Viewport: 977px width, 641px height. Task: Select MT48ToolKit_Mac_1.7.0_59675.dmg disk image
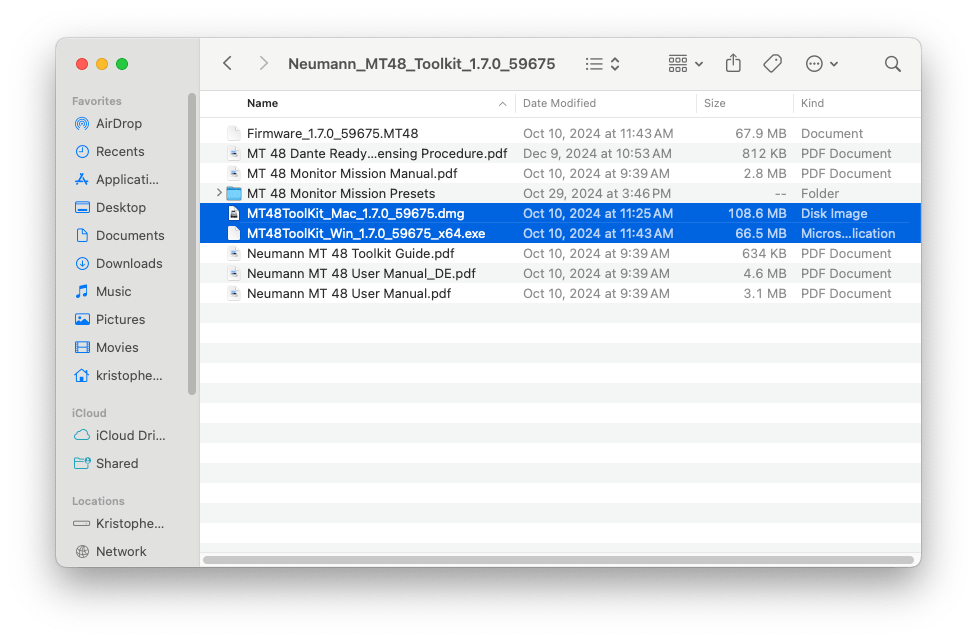point(355,213)
